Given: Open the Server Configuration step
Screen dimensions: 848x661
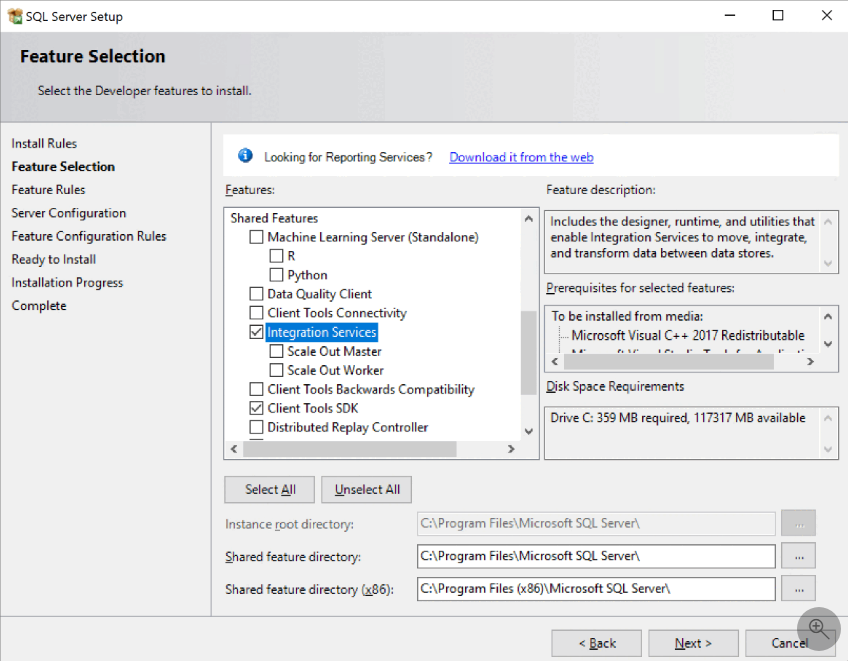Looking at the screenshot, I should [x=69, y=213].
